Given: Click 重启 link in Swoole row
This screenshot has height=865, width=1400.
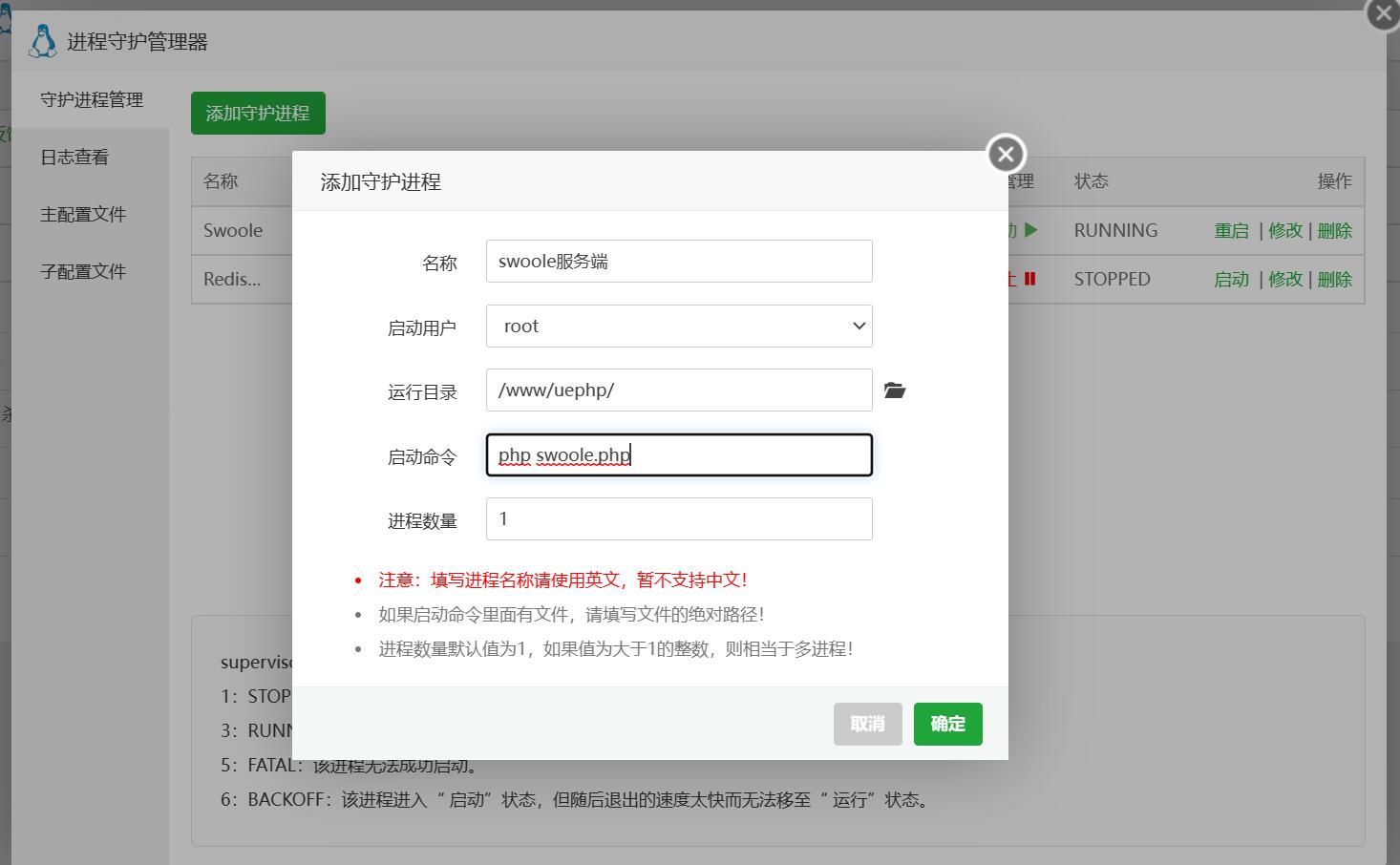Looking at the screenshot, I should 1231,230.
